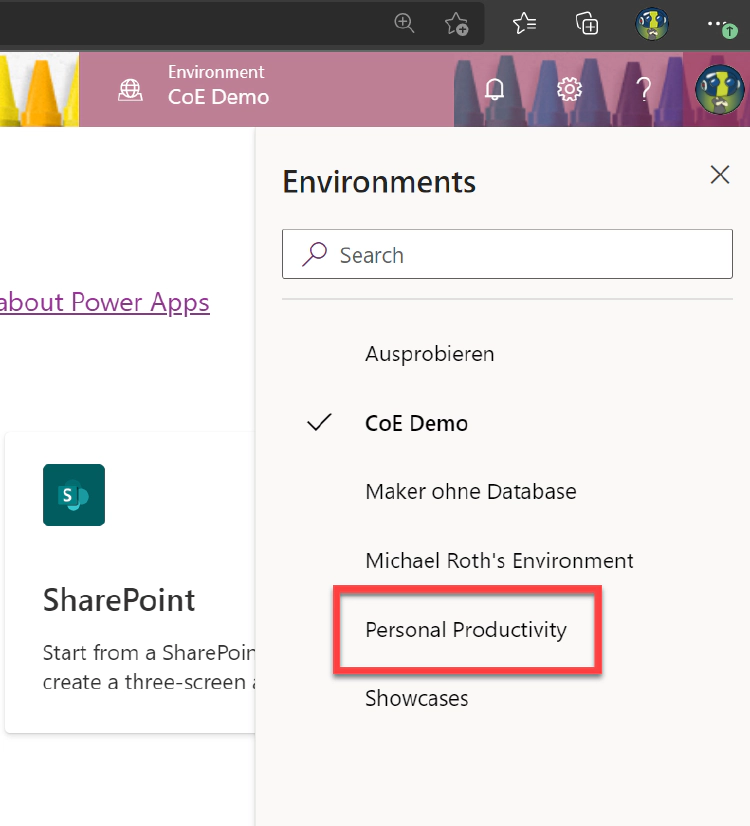This screenshot has height=826, width=750.
Task: Click the browser profile avatar
Action: pos(652,24)
